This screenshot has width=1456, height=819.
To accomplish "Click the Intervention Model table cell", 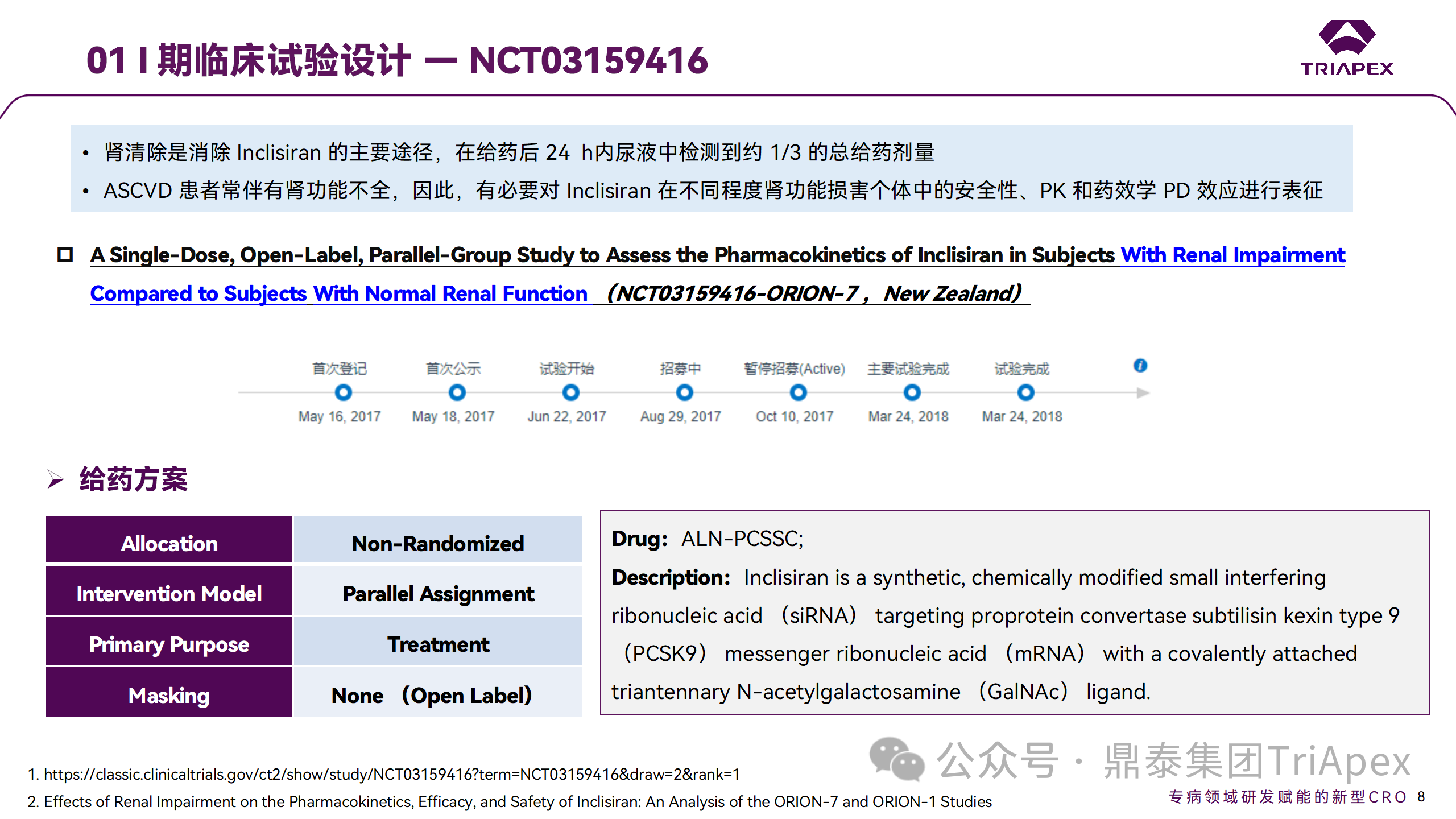I will (169, 593).
